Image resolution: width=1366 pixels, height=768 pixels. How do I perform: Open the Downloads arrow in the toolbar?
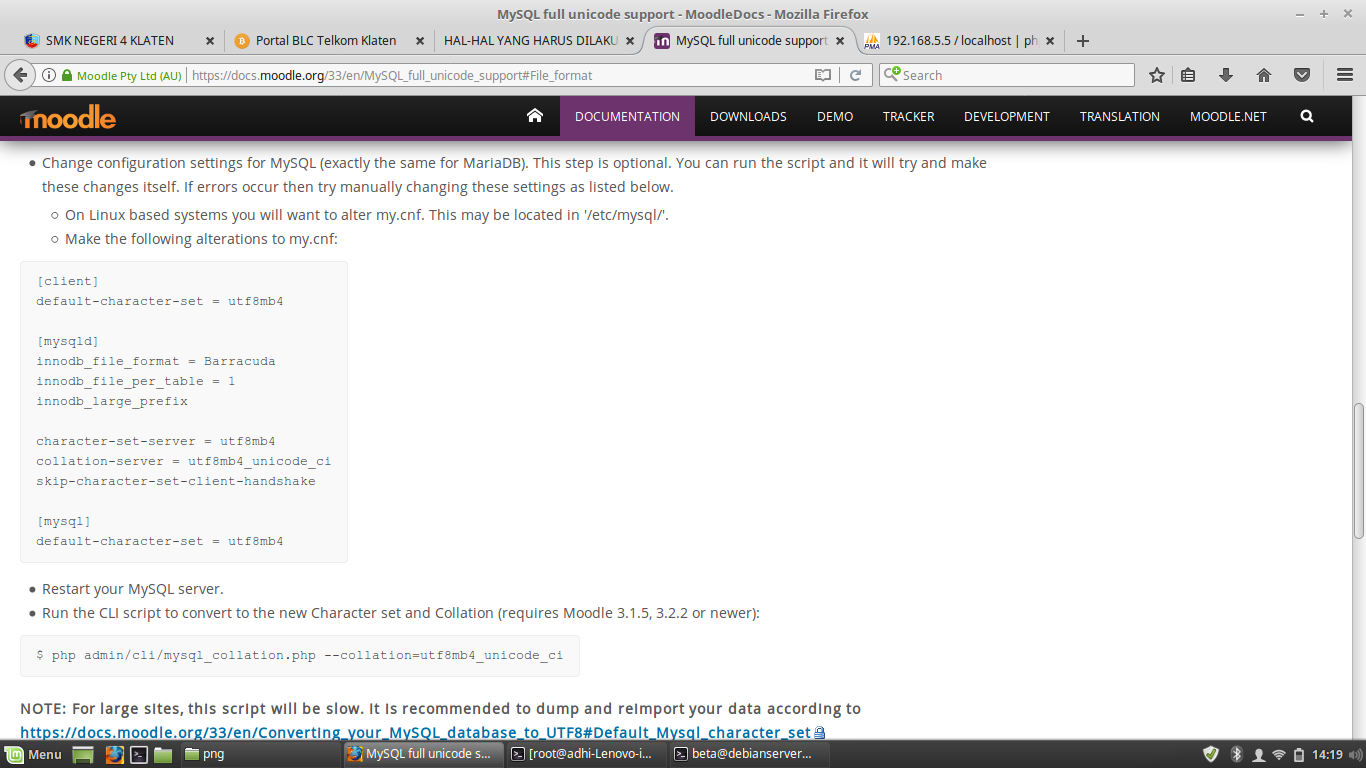pyautogui.click(x=1226, y=75)
